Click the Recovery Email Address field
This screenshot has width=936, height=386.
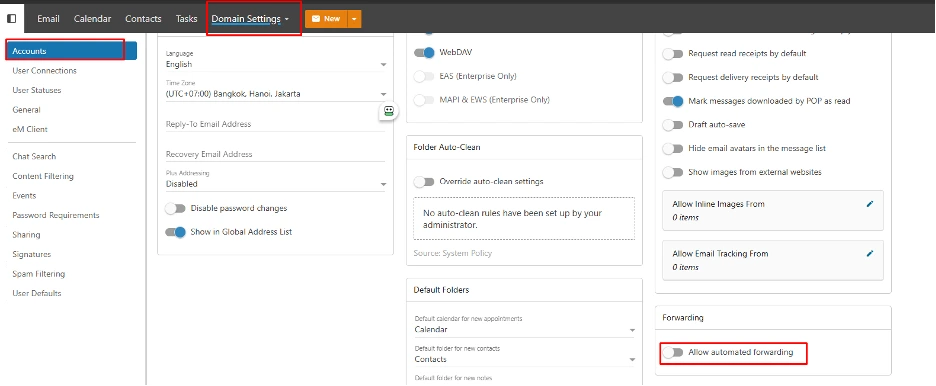point(276,154)
